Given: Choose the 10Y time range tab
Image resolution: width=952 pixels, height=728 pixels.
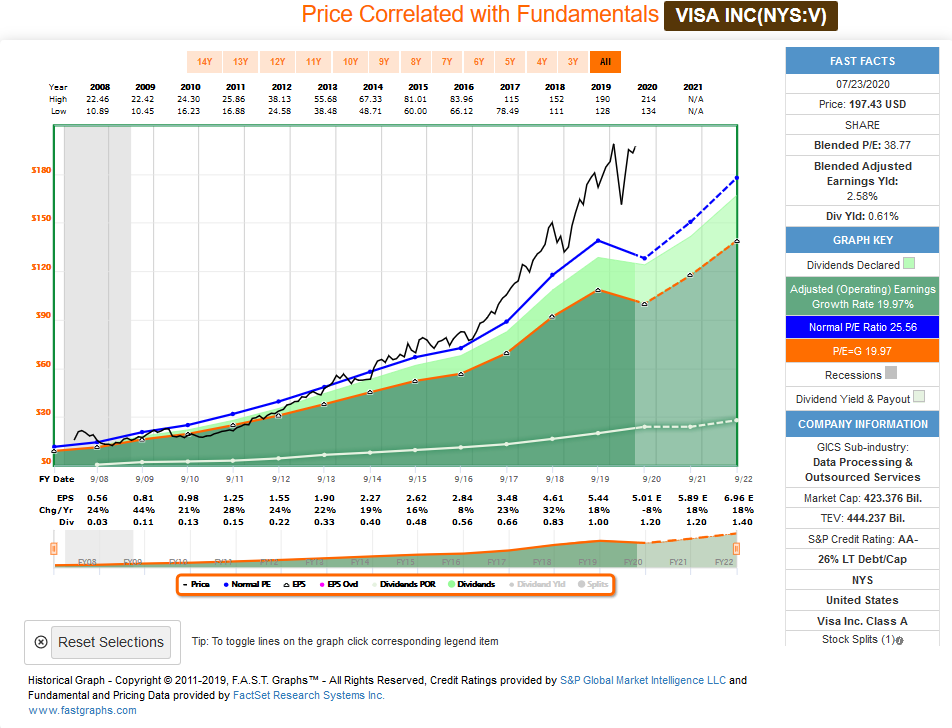Looking at the screenshot, I should (x=350, y=62).
